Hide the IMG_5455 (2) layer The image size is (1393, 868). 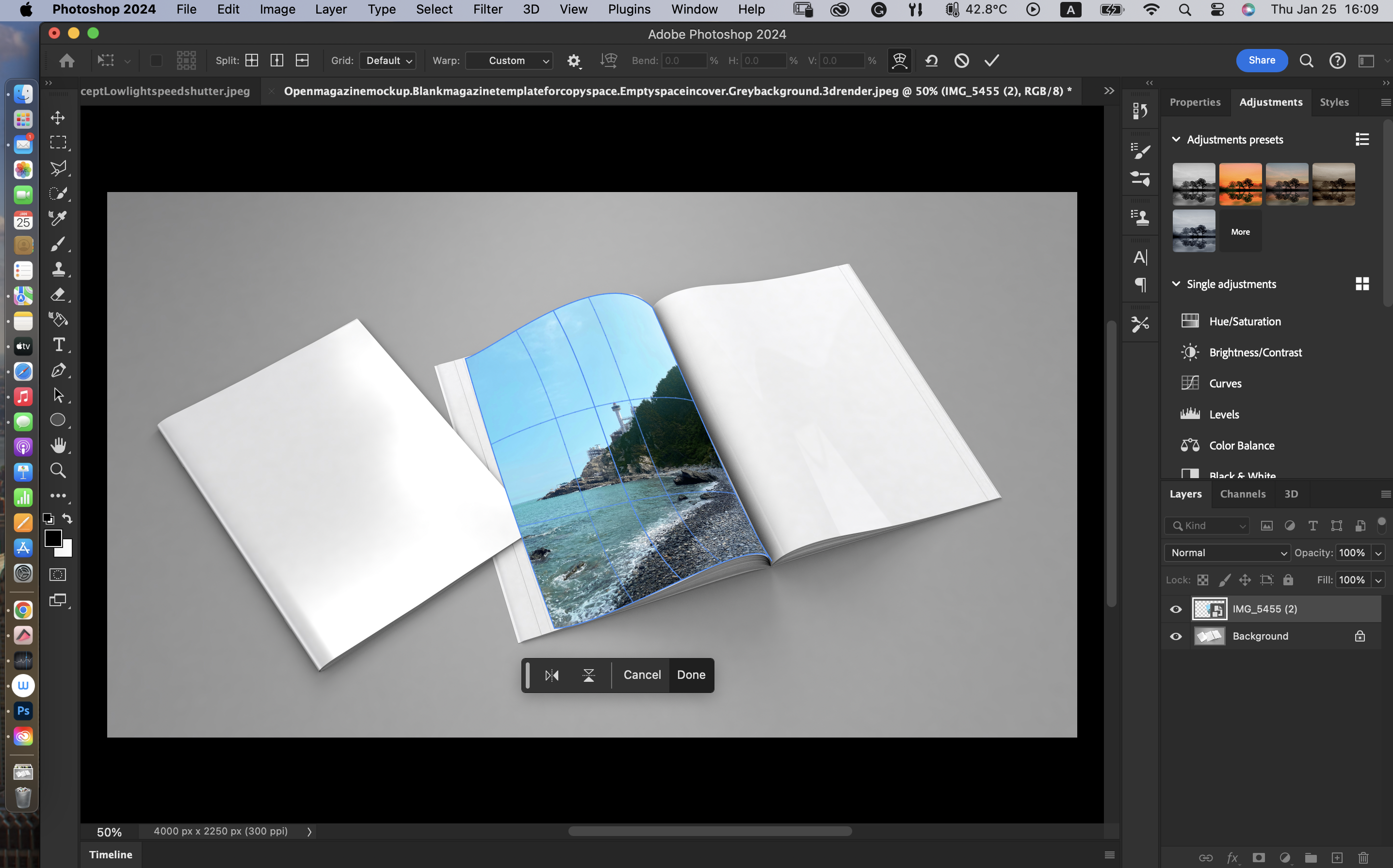click(1175, 609)
